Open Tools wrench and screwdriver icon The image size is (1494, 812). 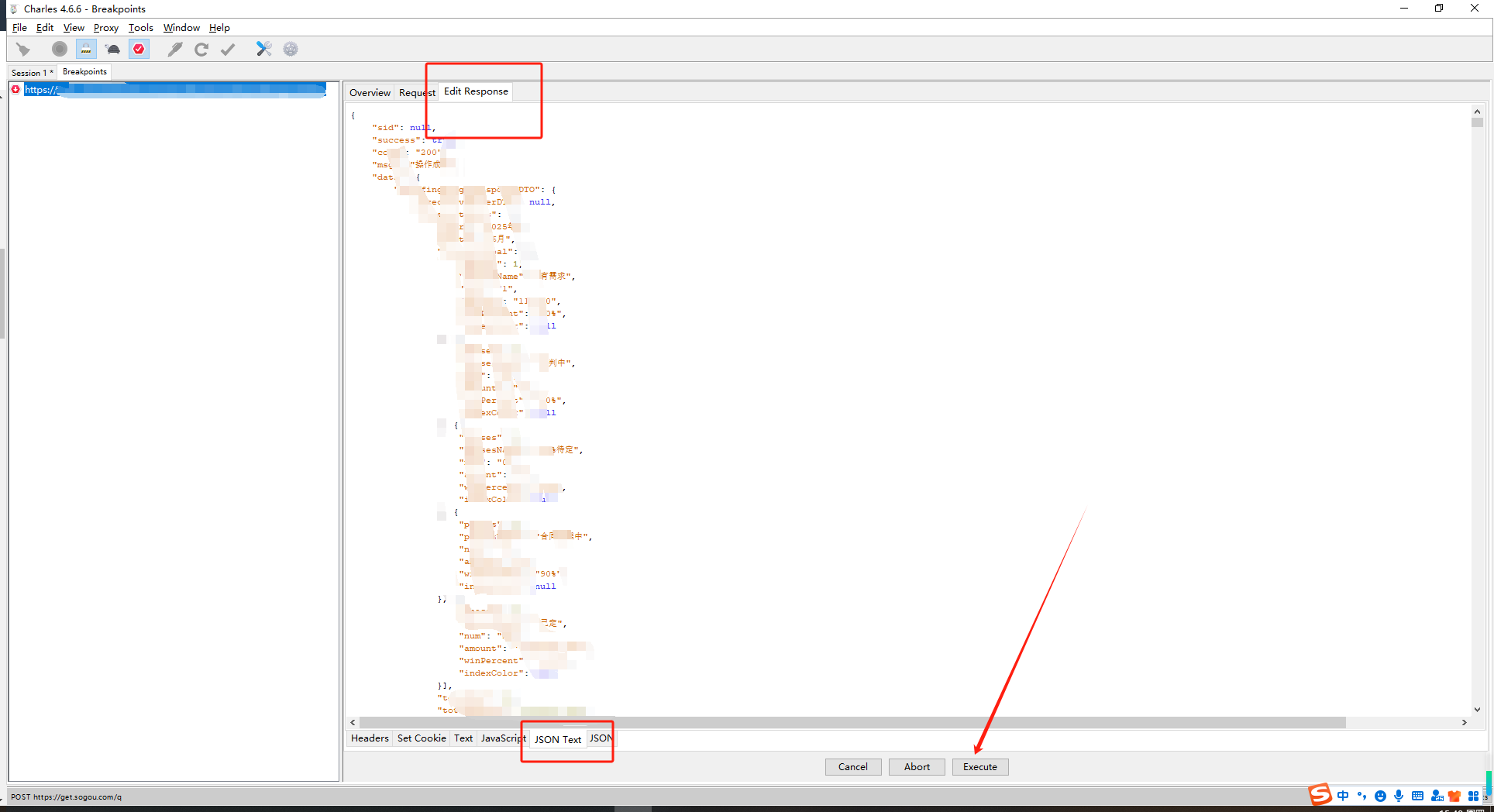pos(264,50)
